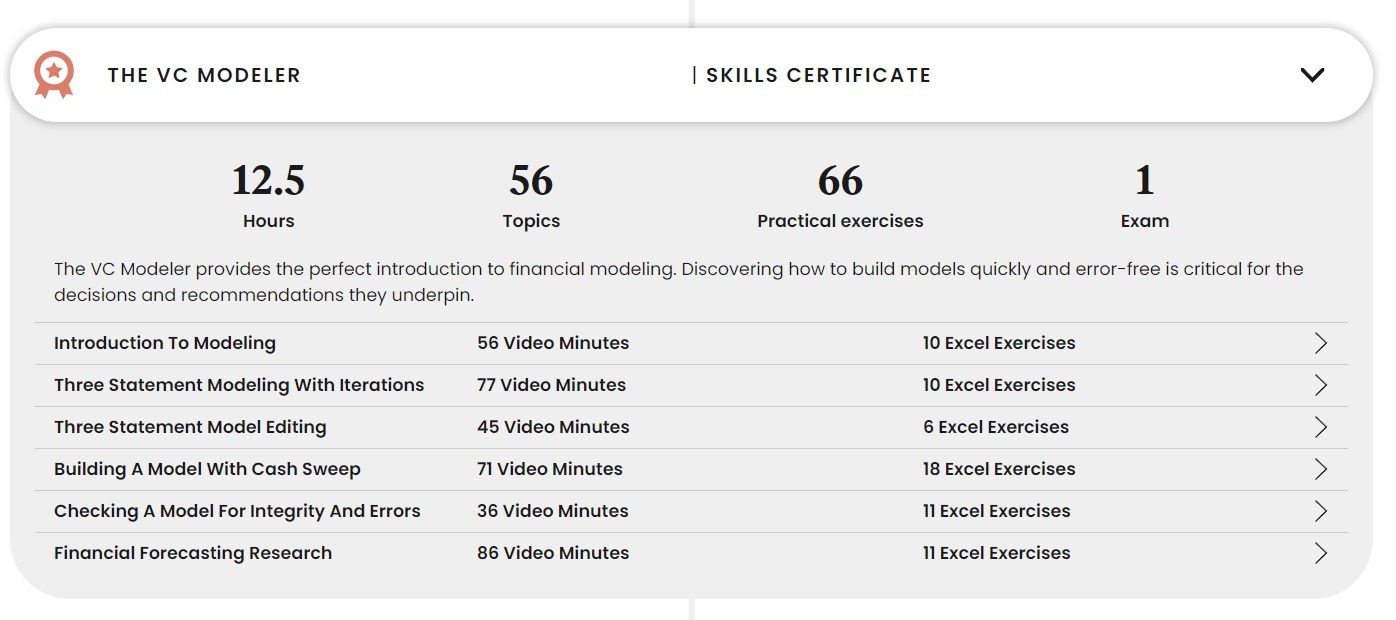
Task: Click arrow for Three Statement Model Editing
Action: [x=1321, y=427]
